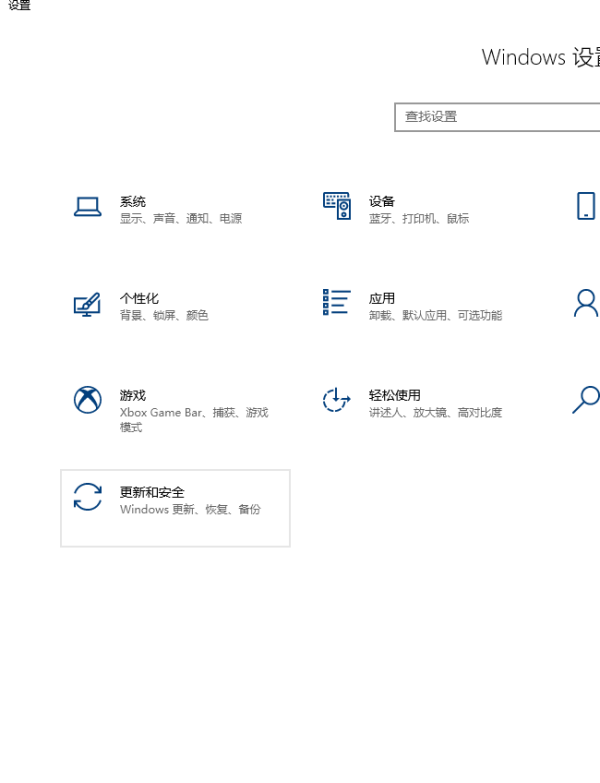Click the laptop icon for 系统
The height and width of the screenshot is (783, 600).
(x=88, y=207)
